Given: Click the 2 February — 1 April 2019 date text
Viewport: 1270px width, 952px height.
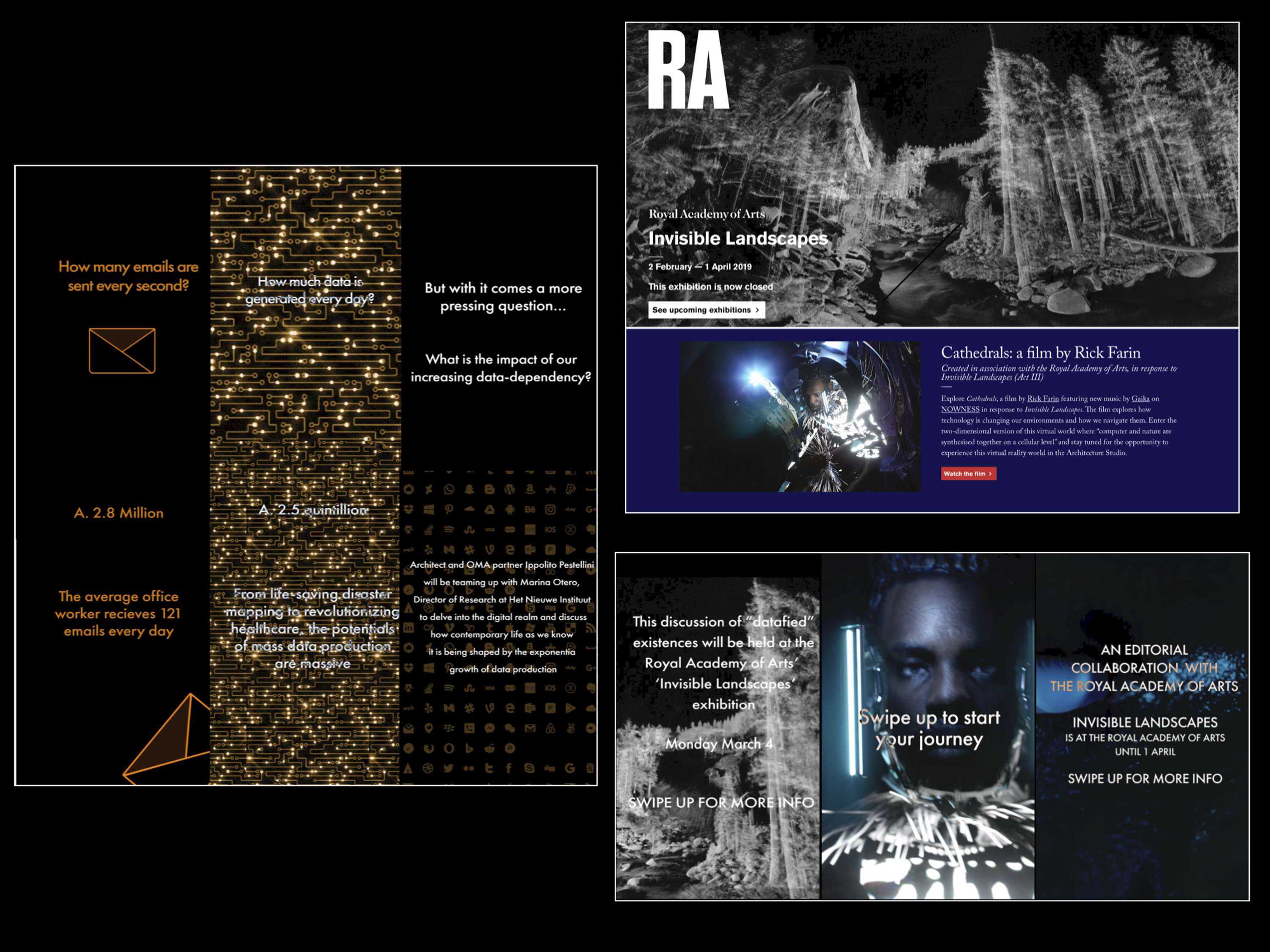Looking at the screenshot, I should 700,266.
